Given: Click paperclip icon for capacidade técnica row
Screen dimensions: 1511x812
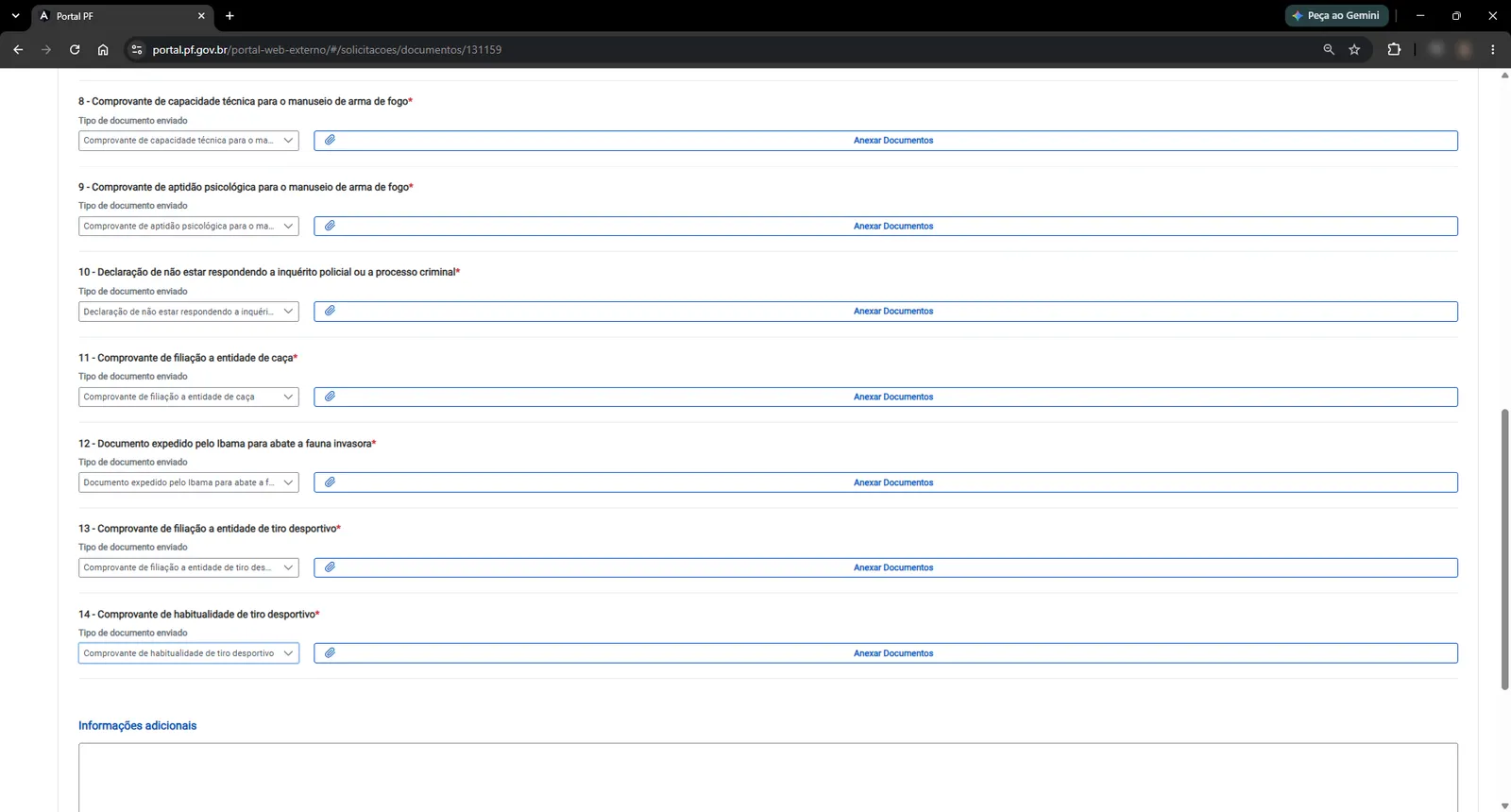Looking at the screenshot, I should [330, 140].
